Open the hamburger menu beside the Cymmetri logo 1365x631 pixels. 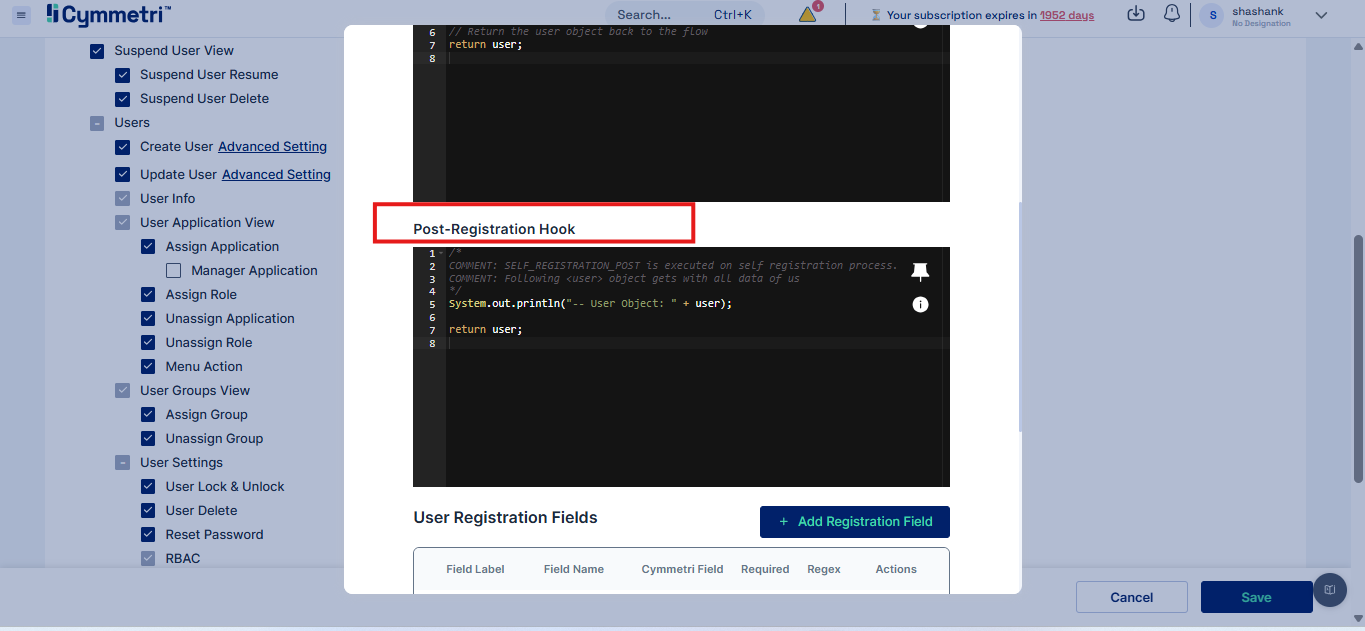click(x=22, y=15)
